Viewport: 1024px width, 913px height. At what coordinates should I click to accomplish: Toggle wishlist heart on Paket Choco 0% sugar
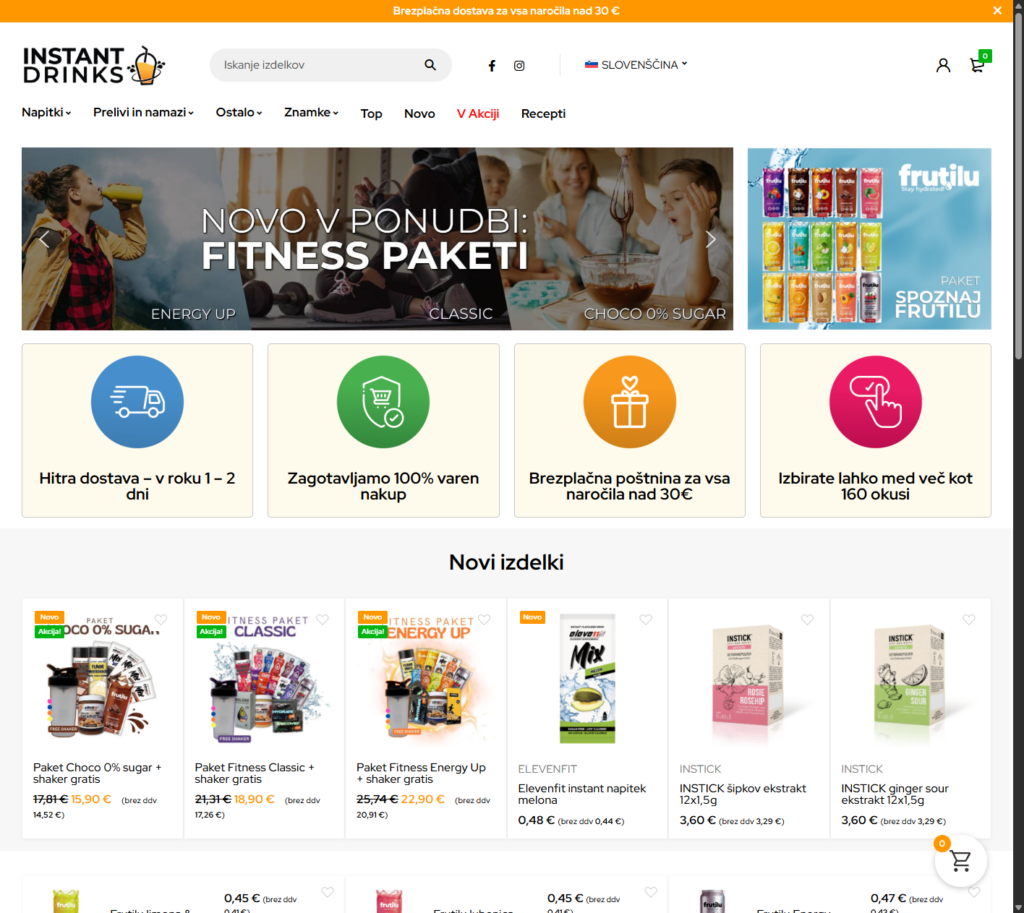click(x=161, y=619)
